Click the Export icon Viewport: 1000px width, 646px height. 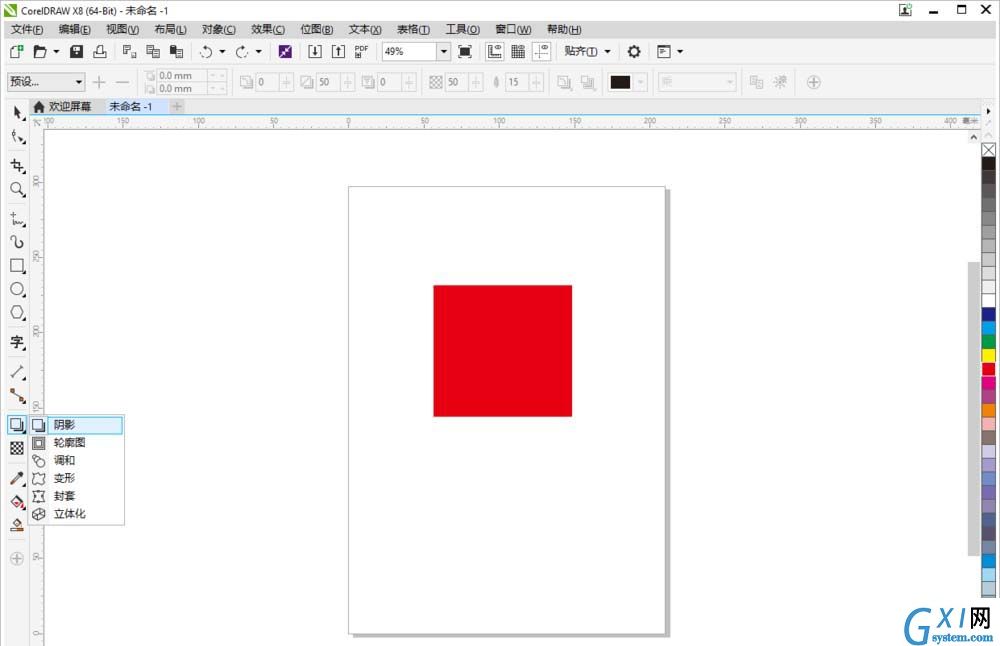338,52
